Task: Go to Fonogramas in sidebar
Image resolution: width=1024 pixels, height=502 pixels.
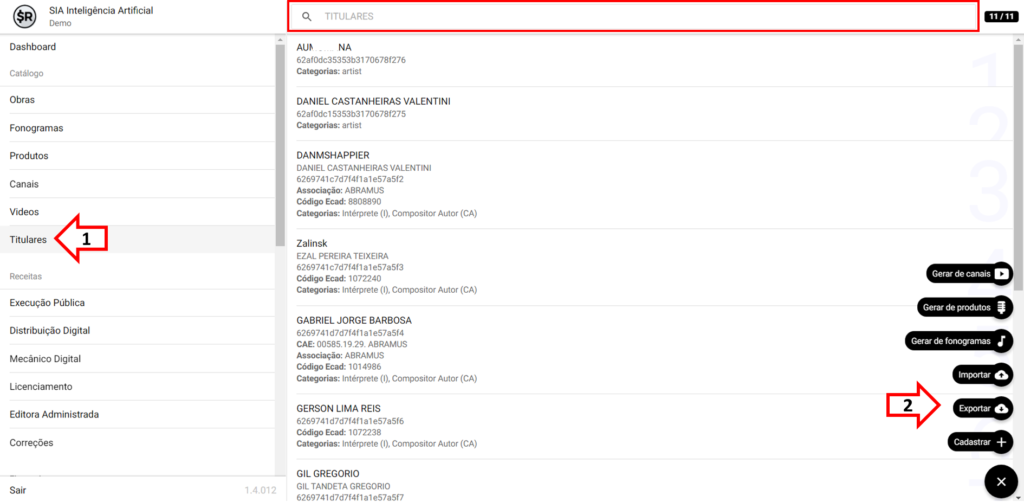Action: tap(36, 128)
